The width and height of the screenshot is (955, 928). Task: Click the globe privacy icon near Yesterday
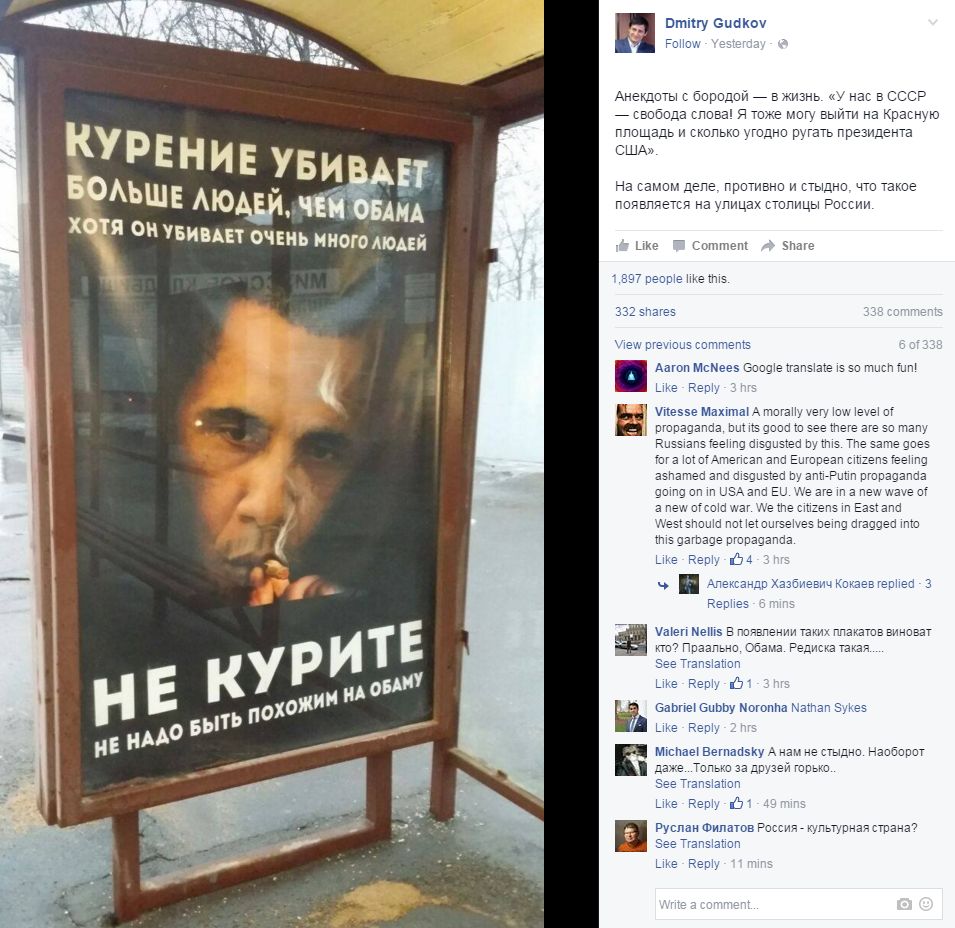(783, 44)
